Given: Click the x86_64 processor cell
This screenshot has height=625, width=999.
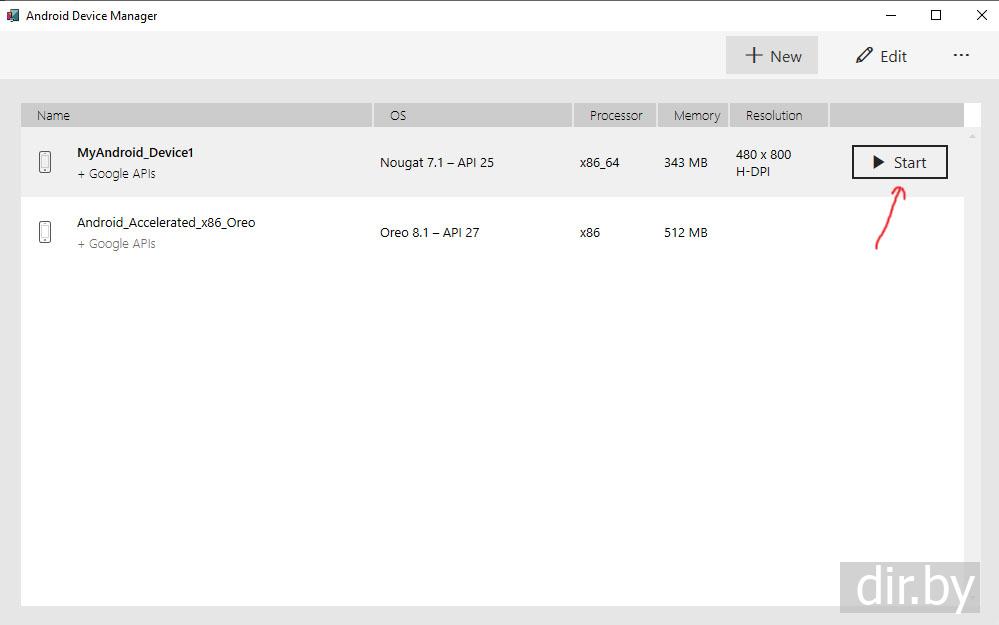Looking at the screenshot, I should pos(600,162).
